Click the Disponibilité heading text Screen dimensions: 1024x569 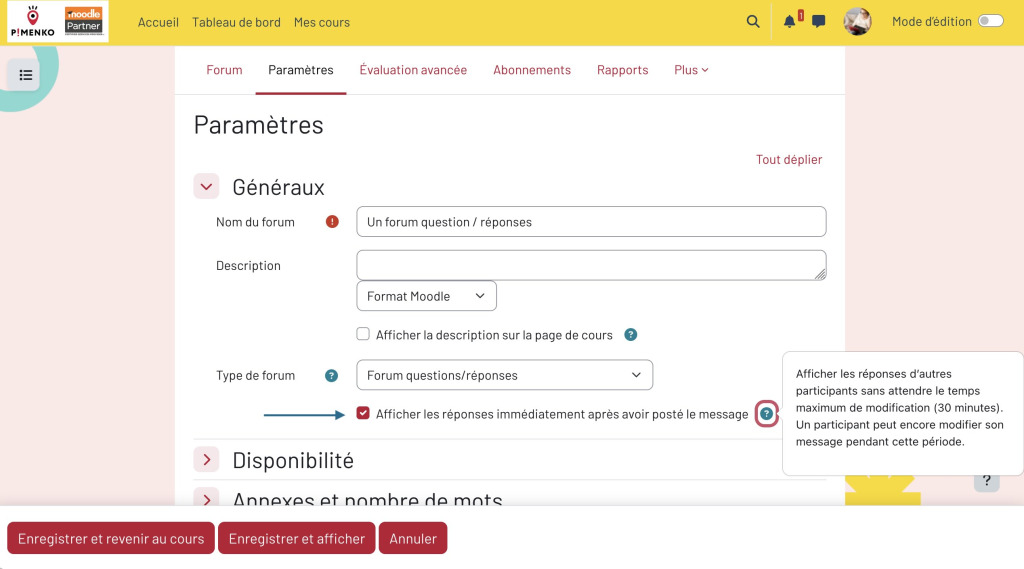293,461
